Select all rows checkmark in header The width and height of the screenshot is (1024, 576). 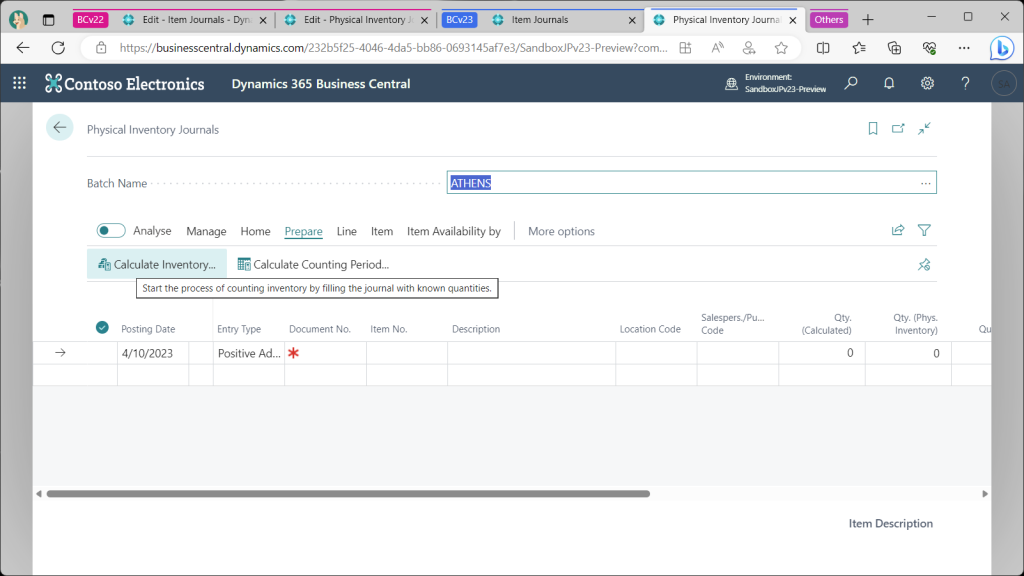tap(102, 327)
